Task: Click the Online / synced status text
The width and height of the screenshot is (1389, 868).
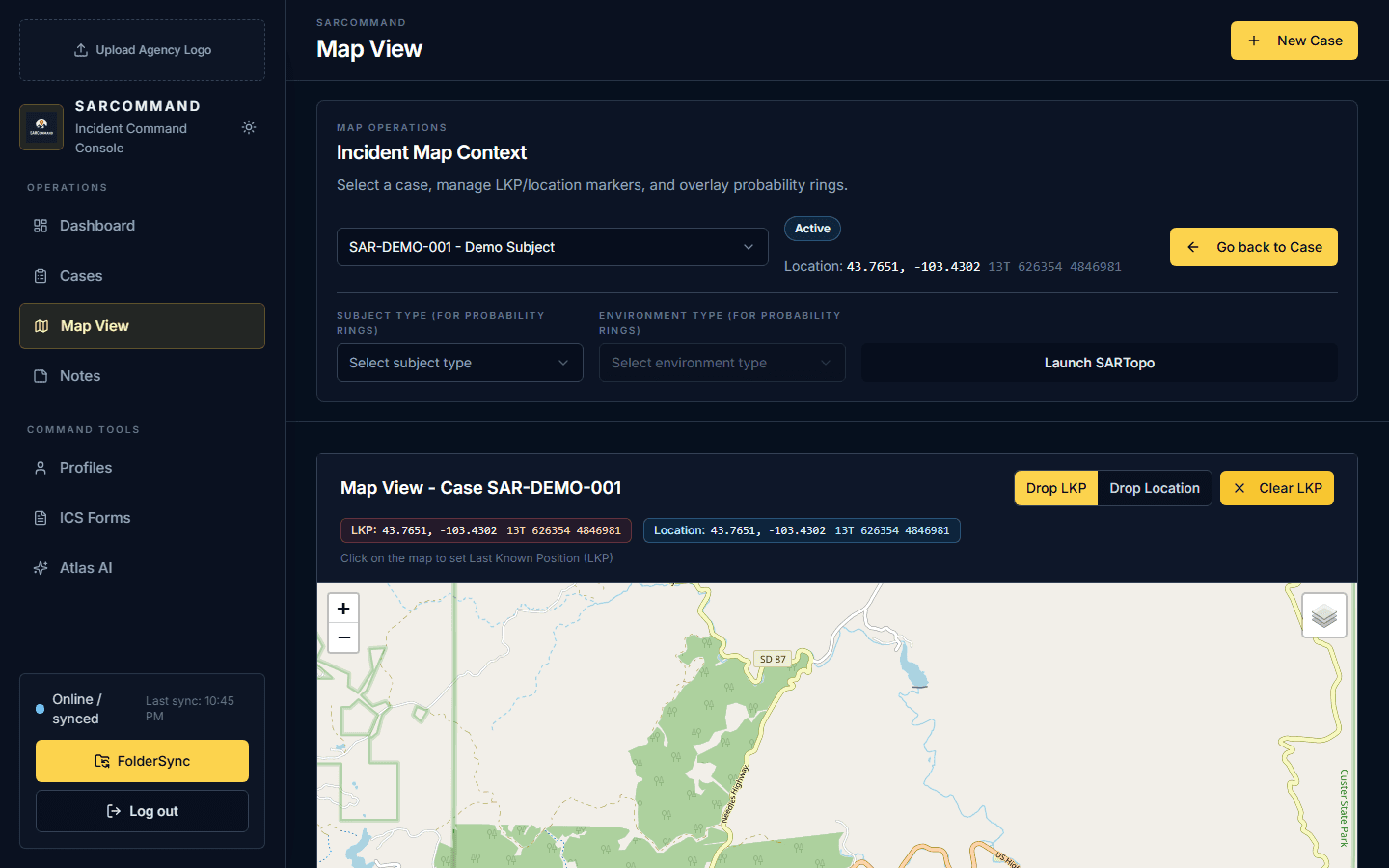Action: pyautogui.click(x=76, y=709)
